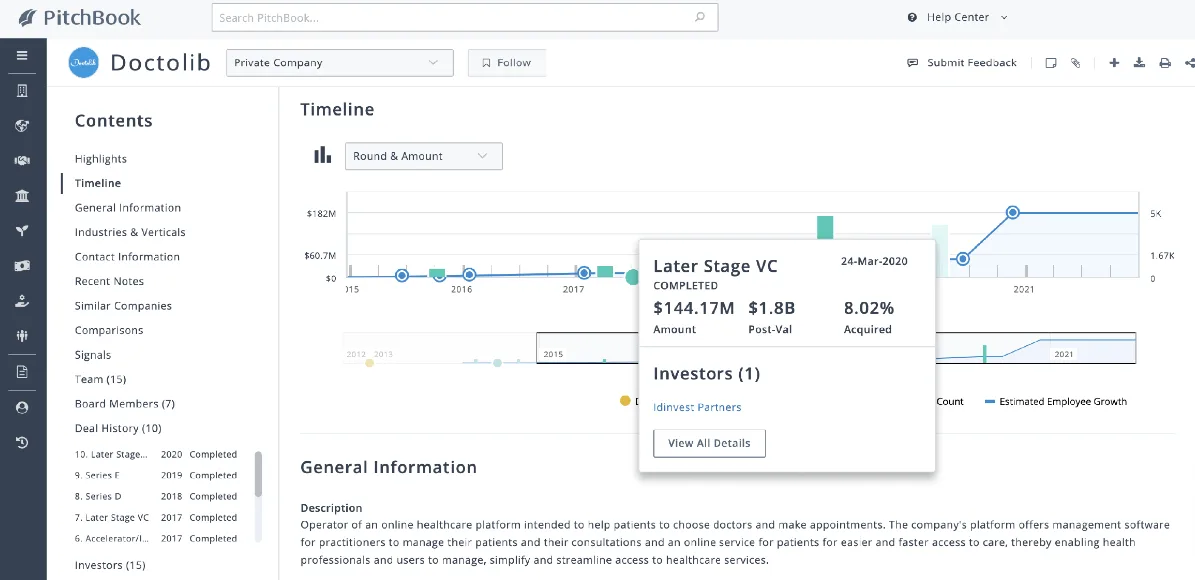This screenshot has width=1195, height=580.
Task: Open Industries & Verticals in Contents
Action: [130, 232]
